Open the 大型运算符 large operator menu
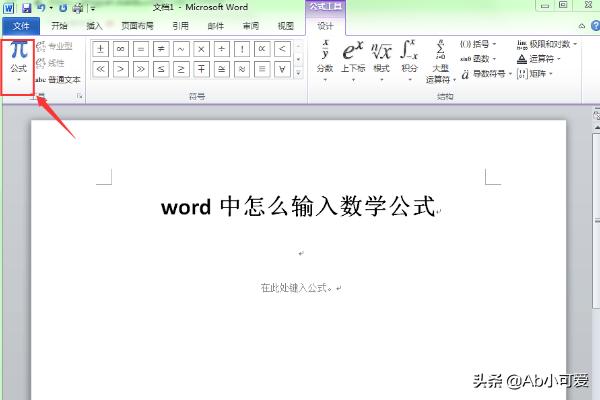Viewport: 600px width, 400px height. pyautogui.click(x=440, y=62)
